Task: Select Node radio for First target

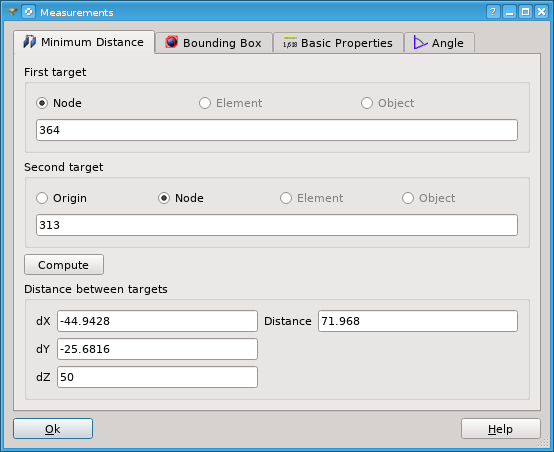Action: pos(42,103)
